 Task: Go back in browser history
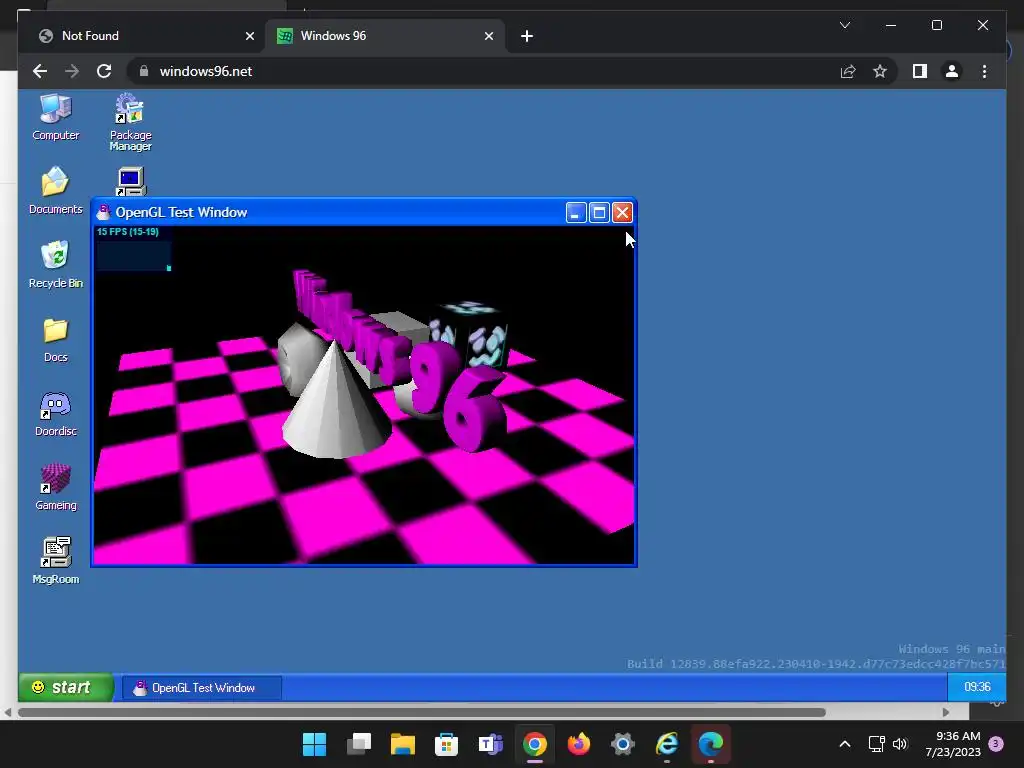coord(40,71)
